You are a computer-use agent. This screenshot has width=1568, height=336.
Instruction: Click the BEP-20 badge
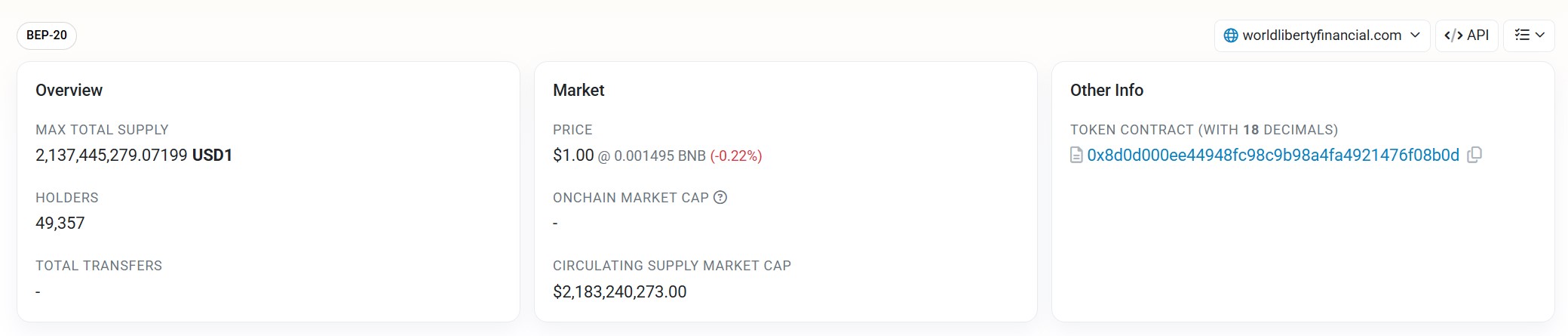[x=47, y=35]
